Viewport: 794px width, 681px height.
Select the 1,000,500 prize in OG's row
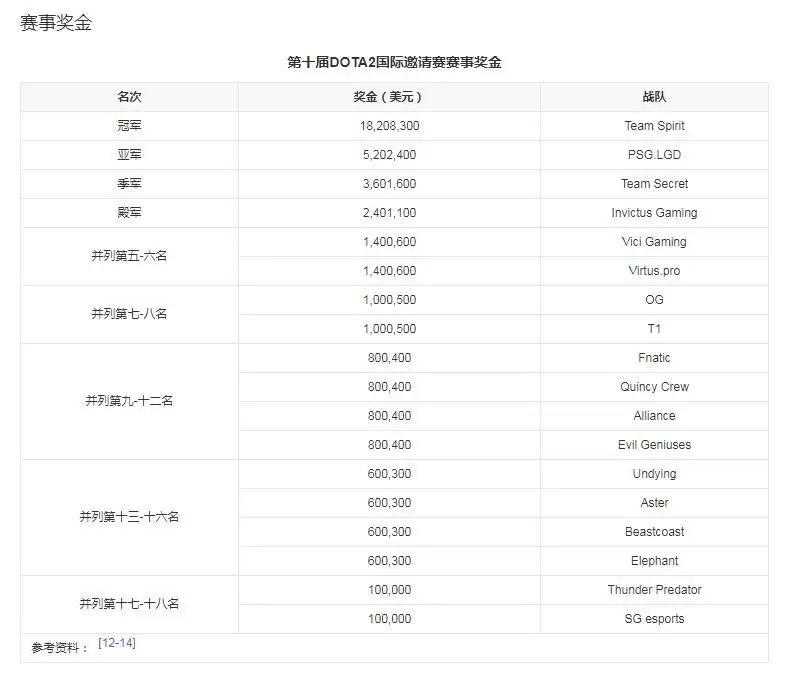pyautogui.click(x=389, y=299)
